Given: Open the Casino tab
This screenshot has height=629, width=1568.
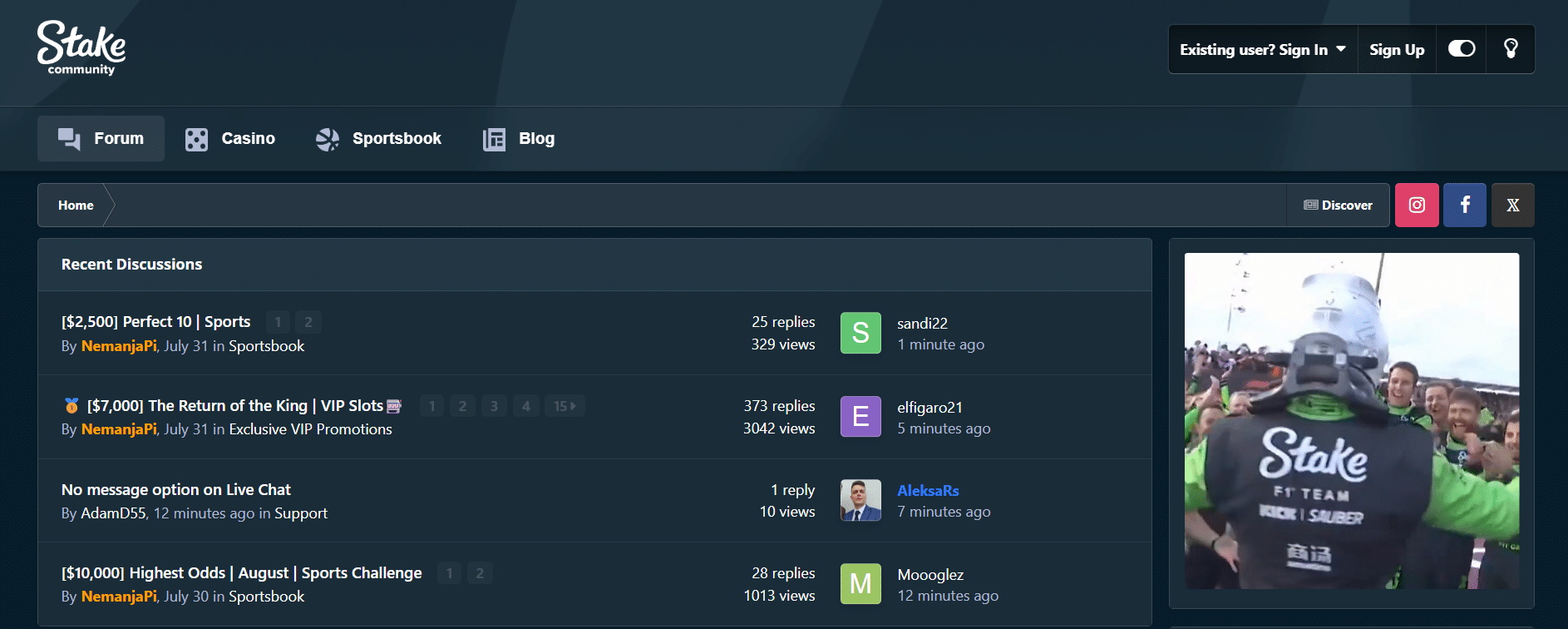Looking at the screenshot, I should click(230, 139).
